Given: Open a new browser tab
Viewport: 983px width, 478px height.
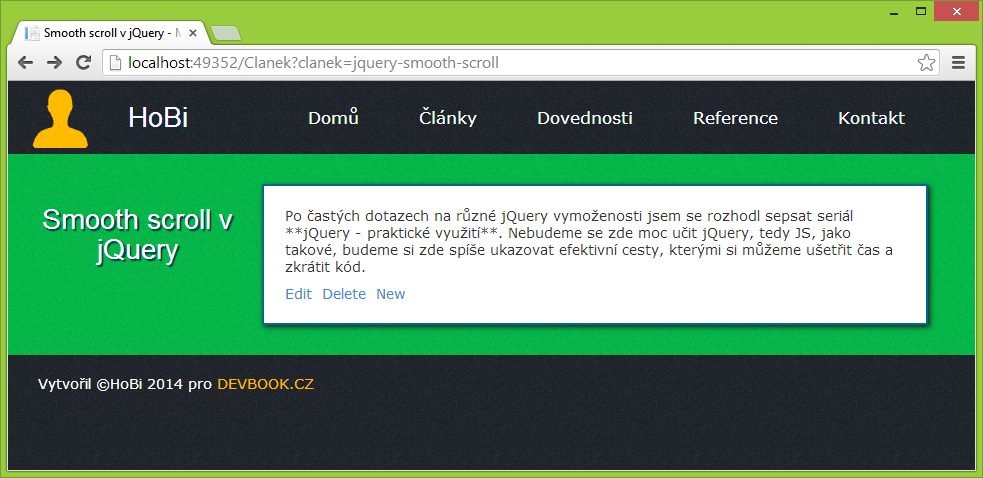Looking at the screenshot, I should pos(226,34).
